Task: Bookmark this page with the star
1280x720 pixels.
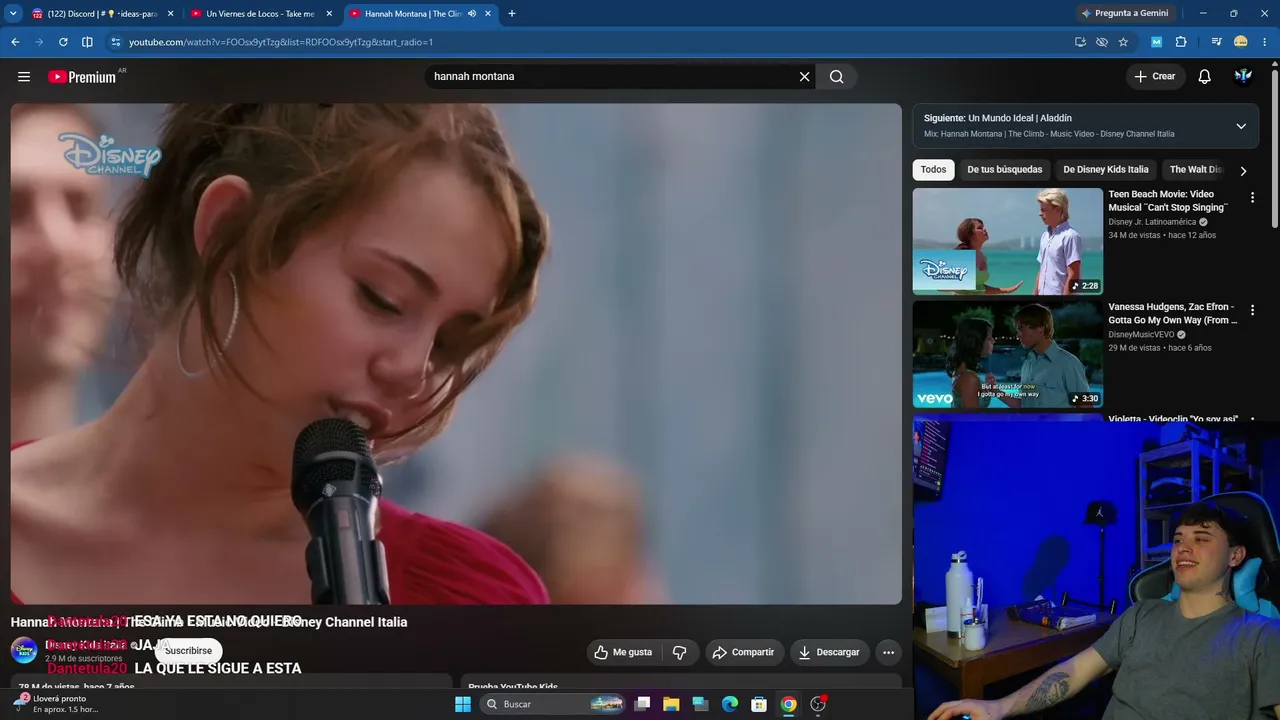Action: pos(1123,42)
